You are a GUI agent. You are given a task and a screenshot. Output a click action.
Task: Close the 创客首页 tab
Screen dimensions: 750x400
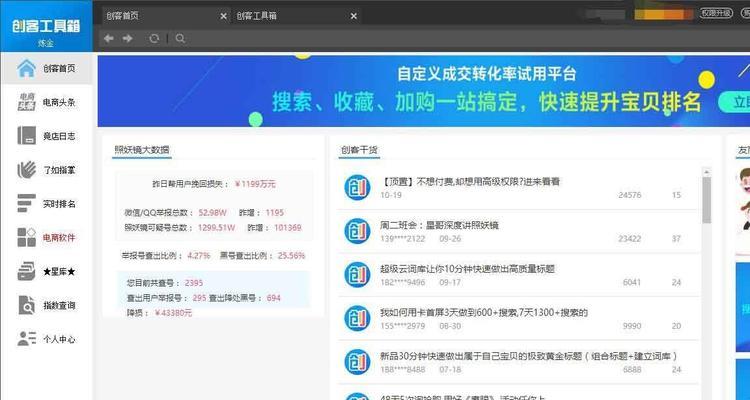point(223,16)
